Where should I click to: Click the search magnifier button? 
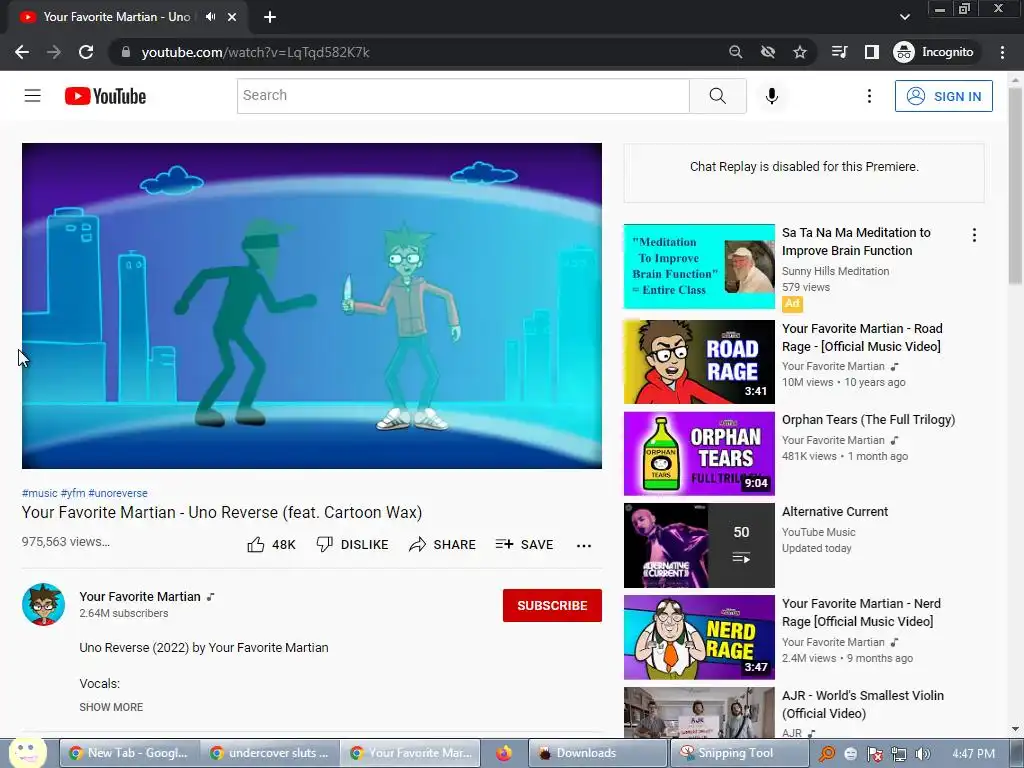tap(718, 96)
